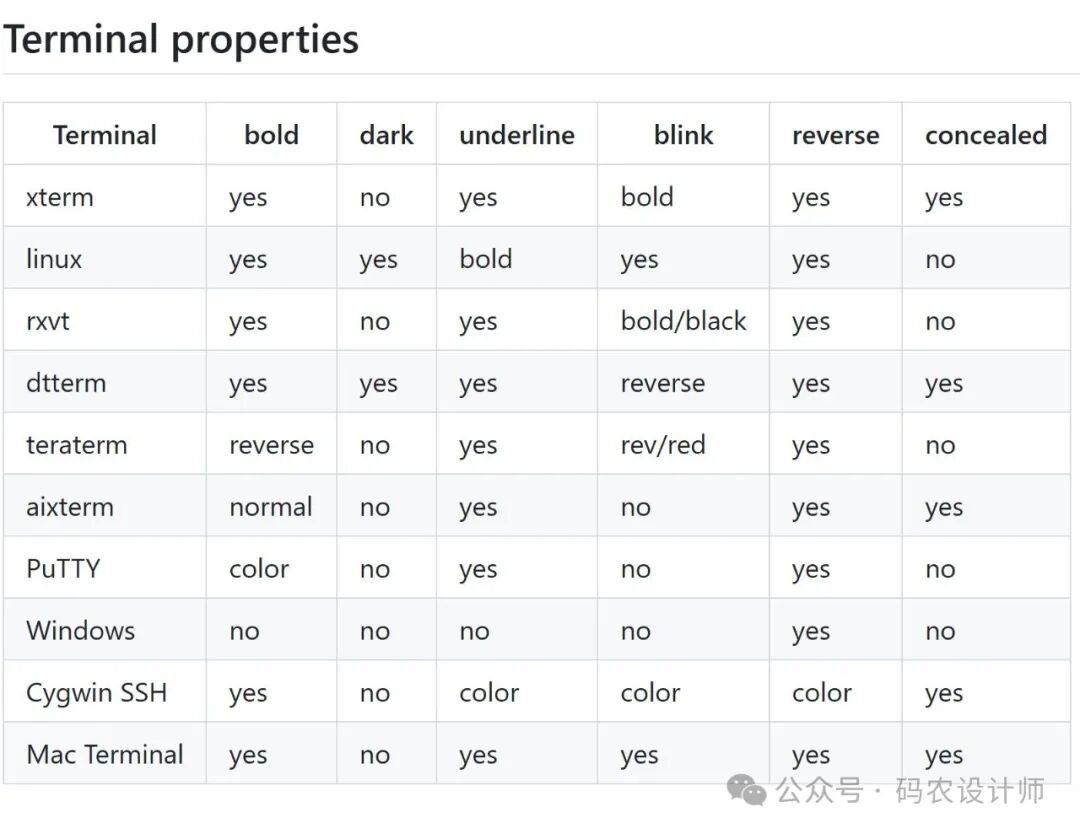This screenshot has height=834, width=1080.
Task: Select the "Cygwin SSH" row label
Action: [96, 693]
